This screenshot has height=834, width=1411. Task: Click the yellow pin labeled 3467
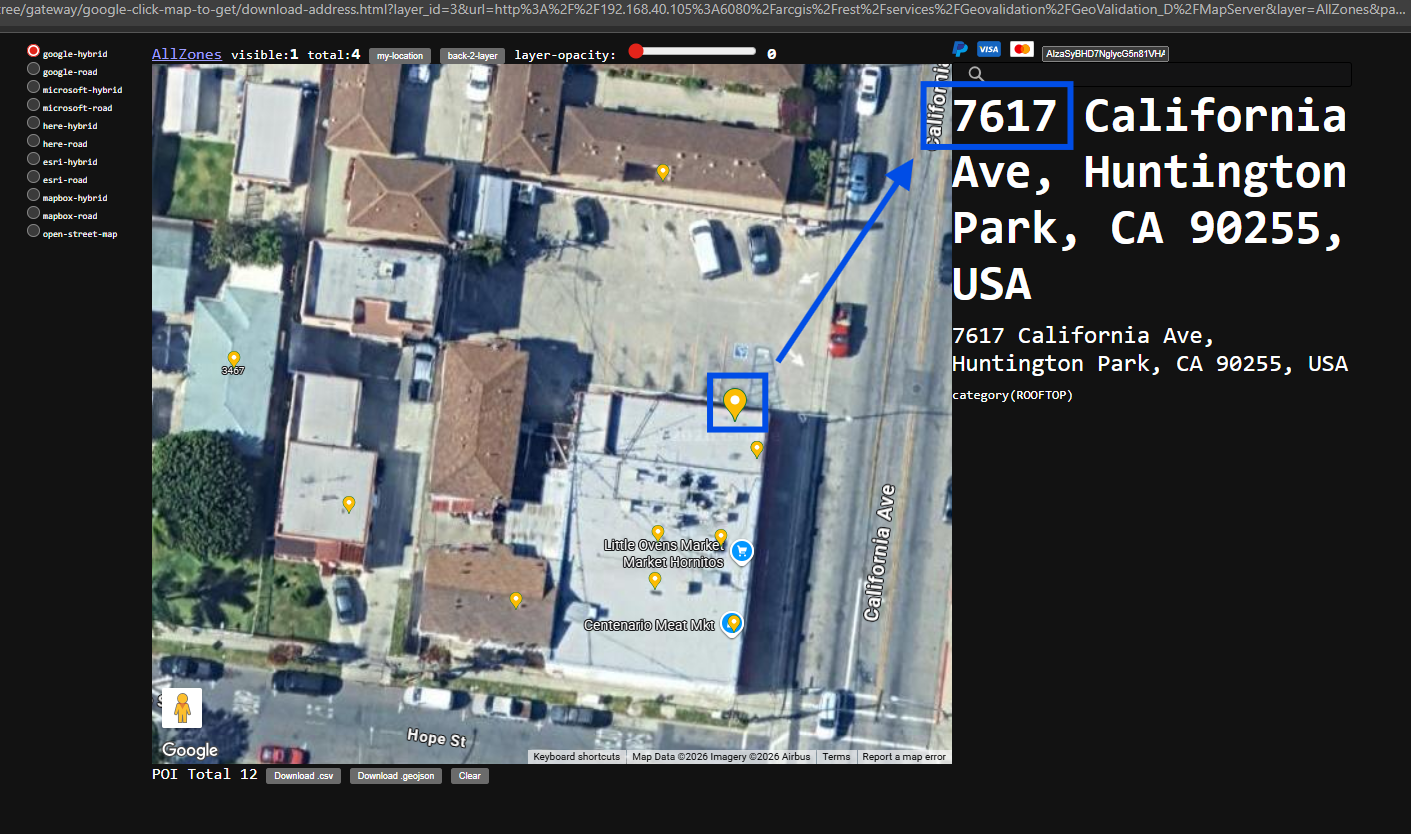click(234, 359)
